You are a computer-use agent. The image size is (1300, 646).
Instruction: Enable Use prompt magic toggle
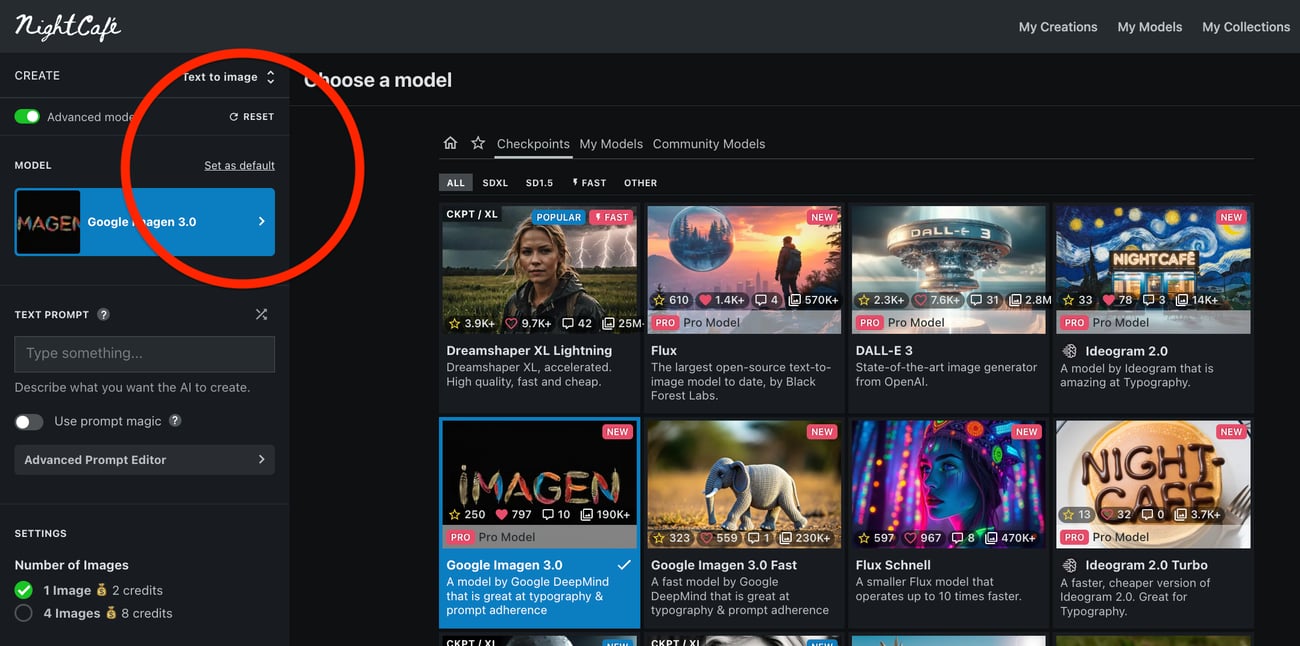(x=29, y=422)
